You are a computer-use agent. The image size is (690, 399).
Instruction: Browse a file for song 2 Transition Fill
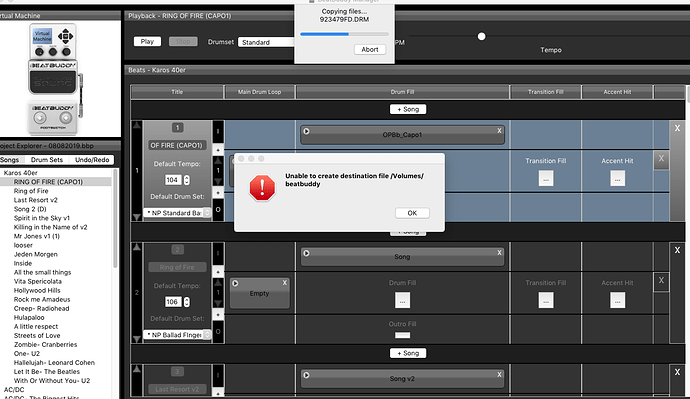[546, 300]
